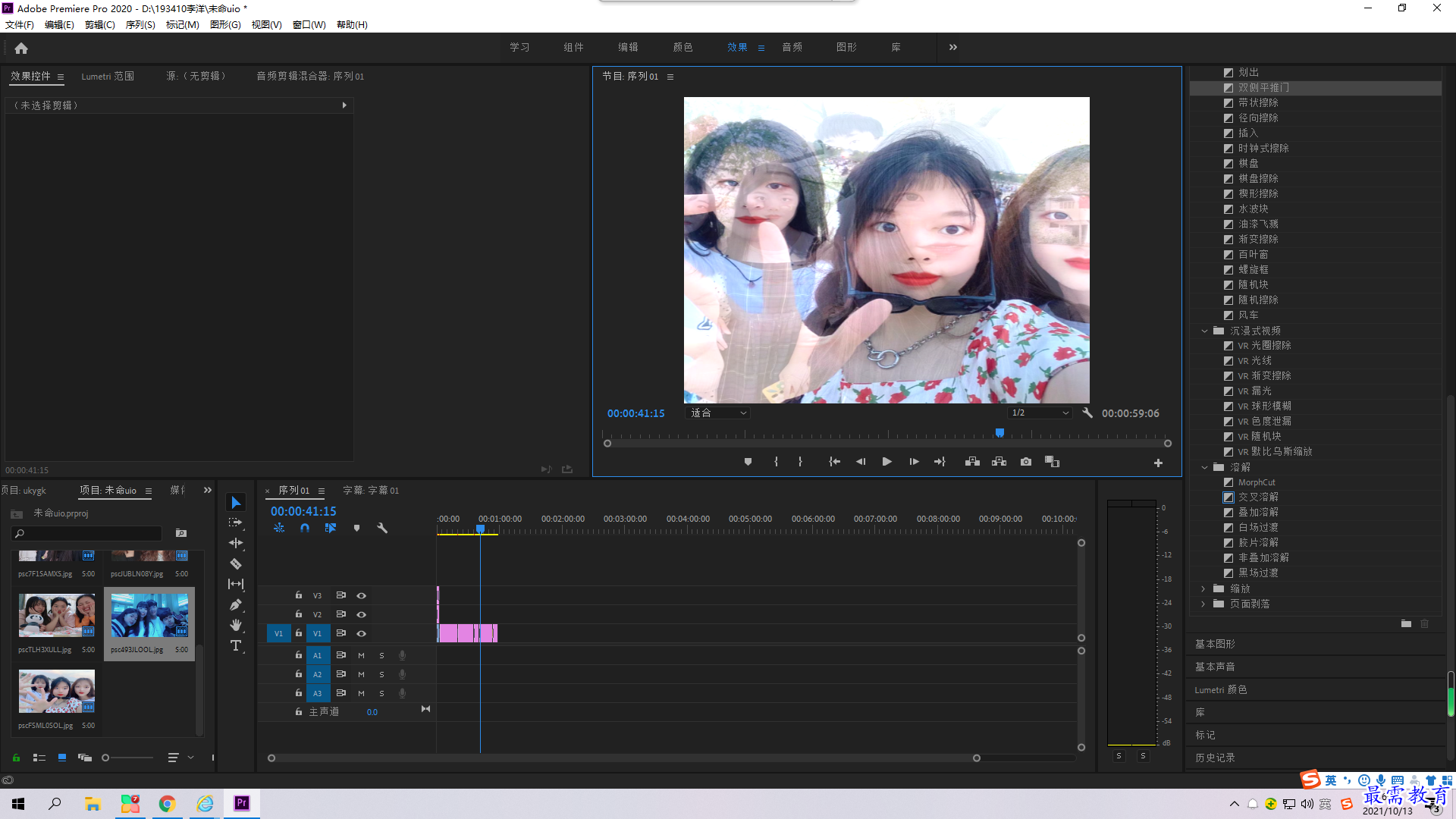
Task: Go to In point
Action: [834, 462]
